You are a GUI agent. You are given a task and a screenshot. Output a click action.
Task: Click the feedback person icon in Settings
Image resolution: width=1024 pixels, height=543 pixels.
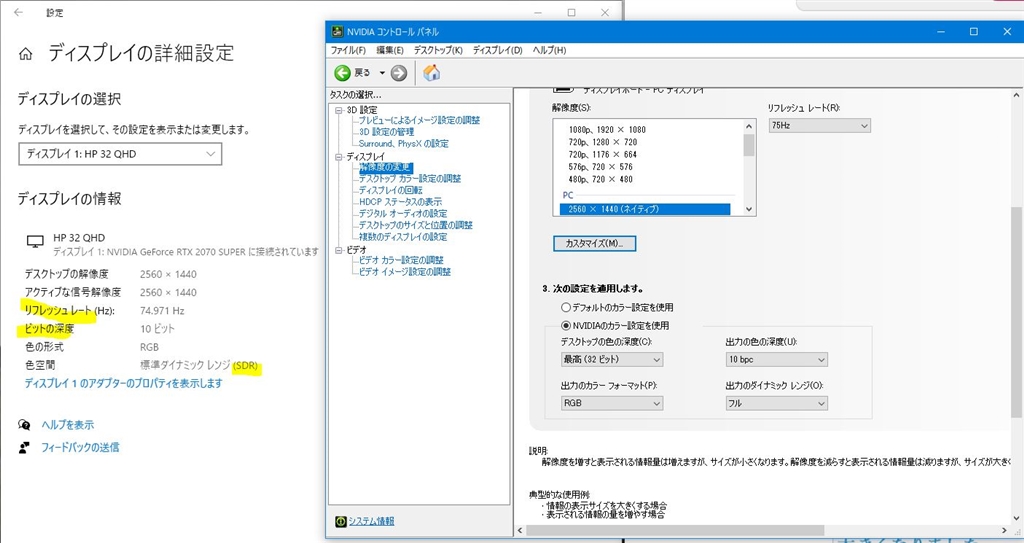24,448
